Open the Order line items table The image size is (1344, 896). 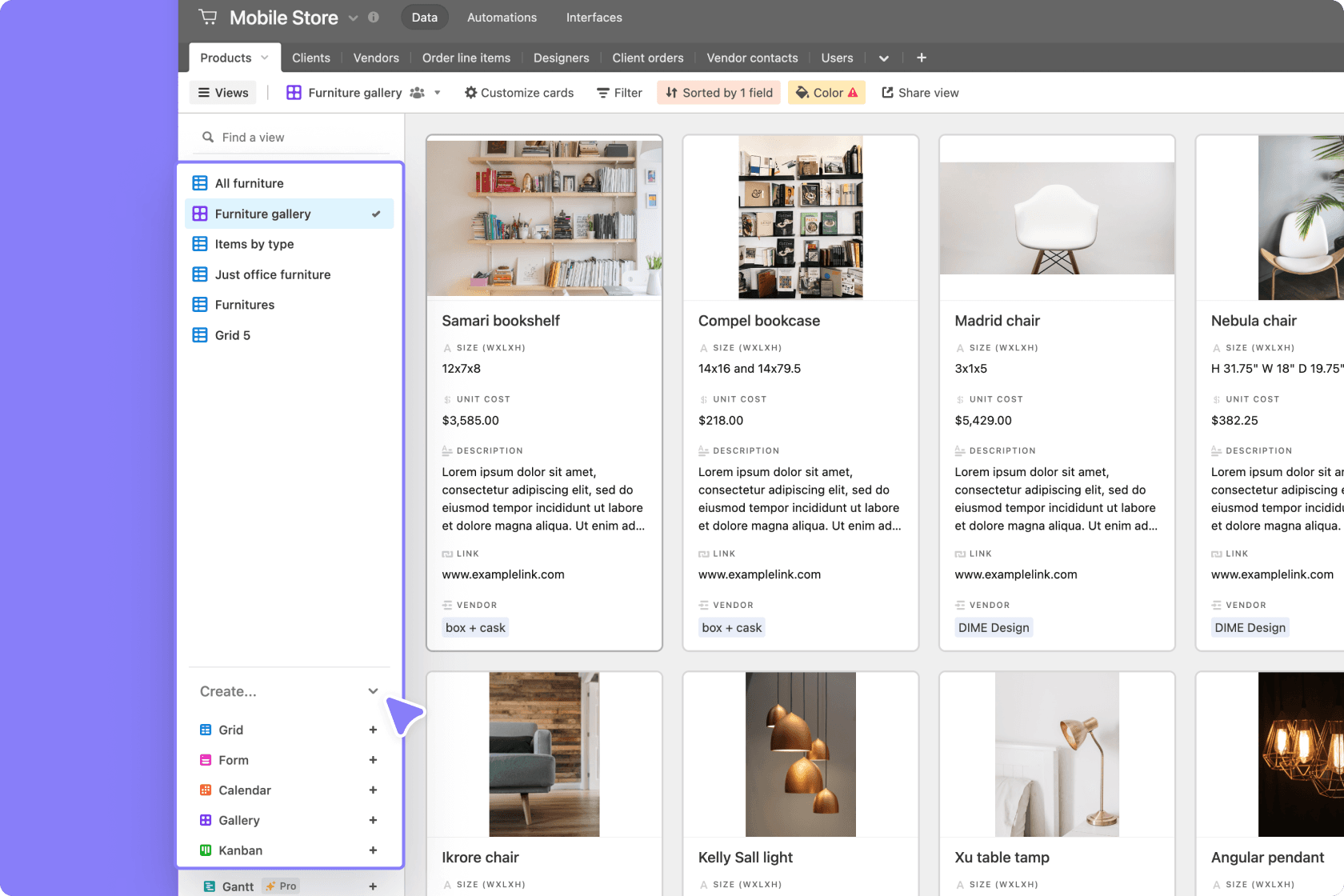point(466,58)
